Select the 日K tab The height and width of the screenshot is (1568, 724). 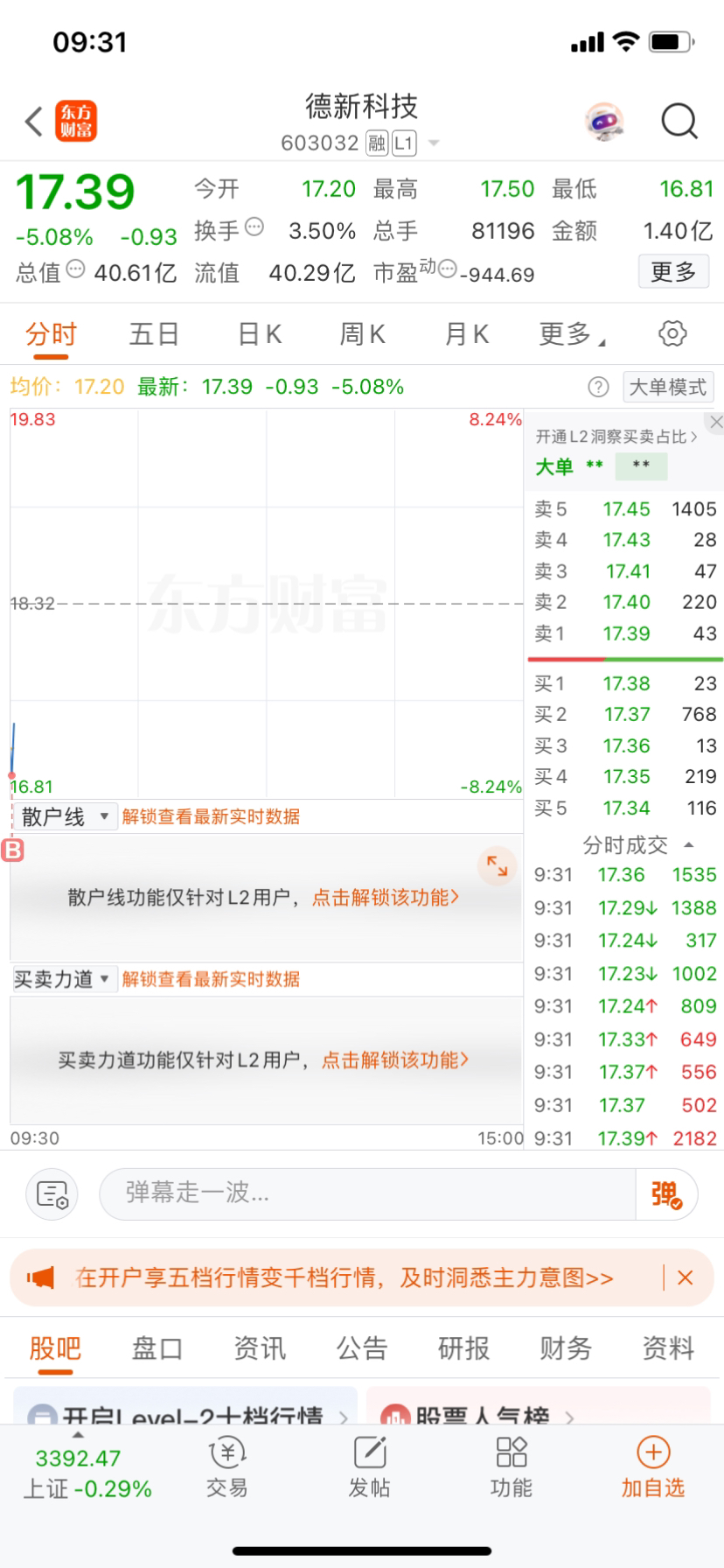pyautogui.click(x=260, y=334)
